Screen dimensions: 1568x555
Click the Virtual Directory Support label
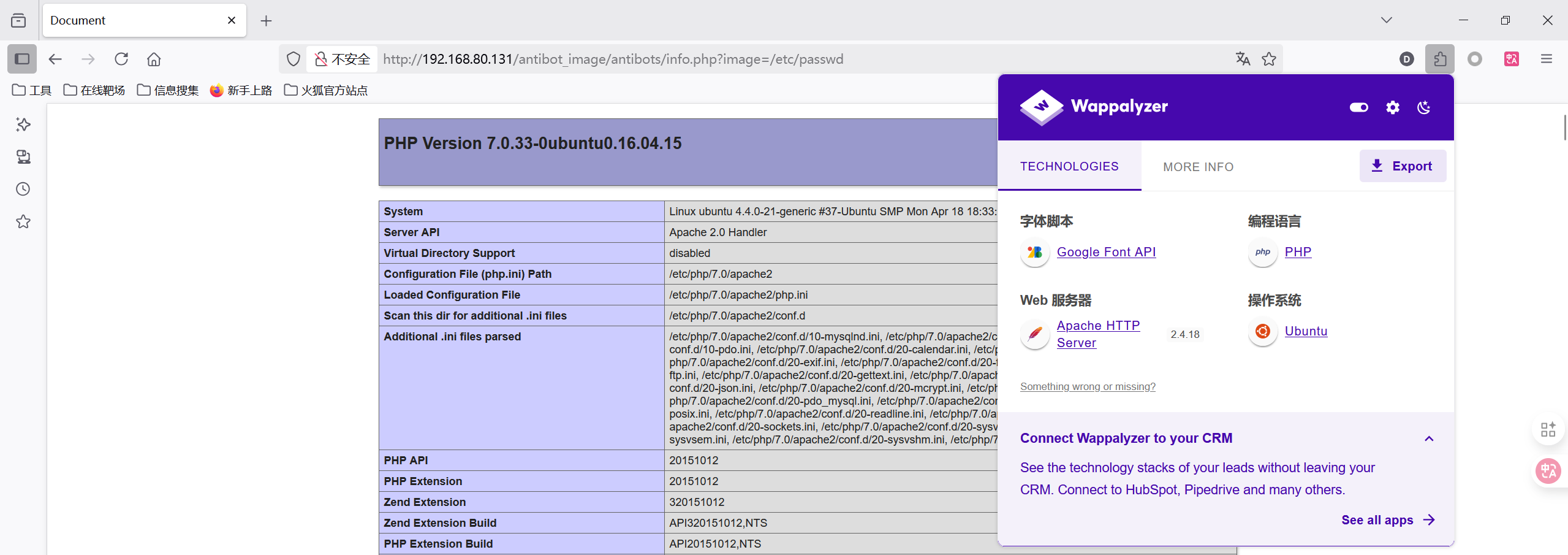[449, 253]
